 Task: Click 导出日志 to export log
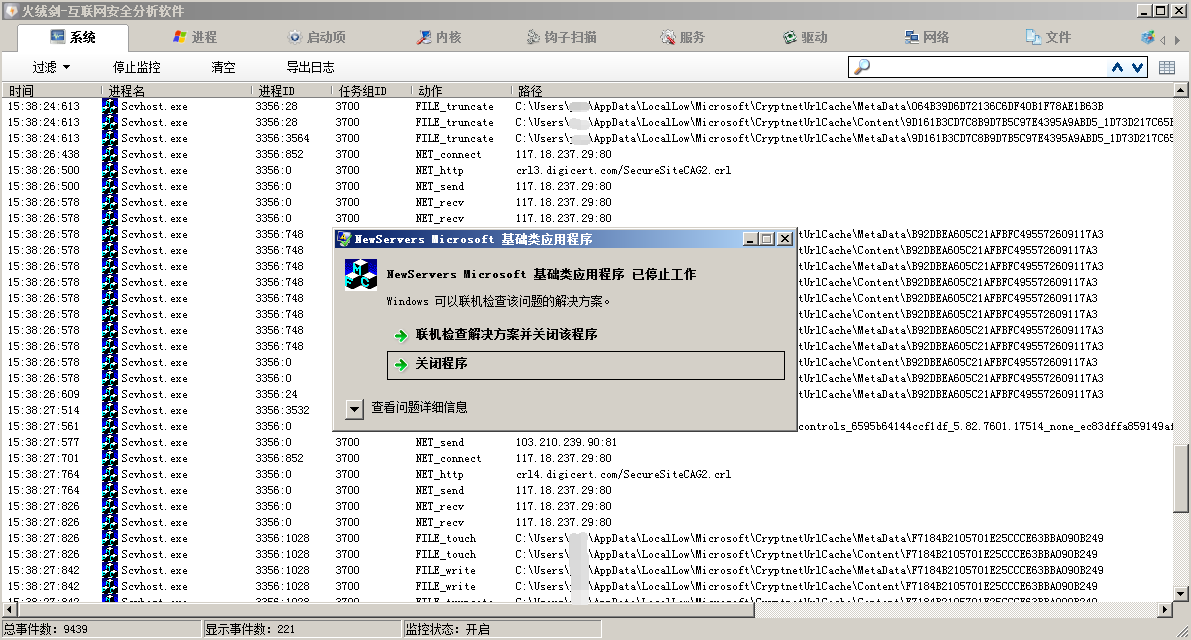click(310, 67)
